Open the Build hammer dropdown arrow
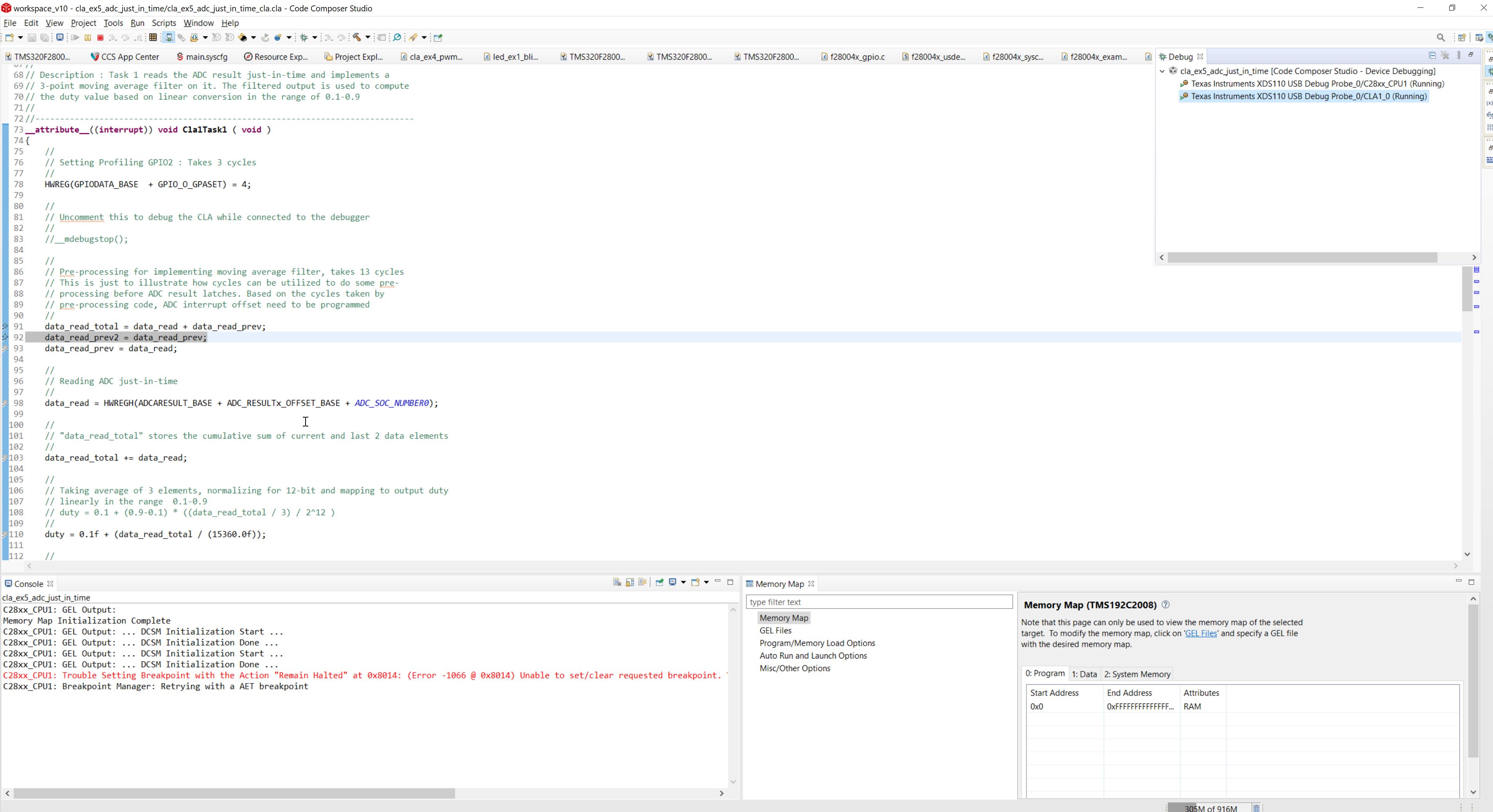Image resolution: width=1493 pixels, height=812 pixels. 368,37
